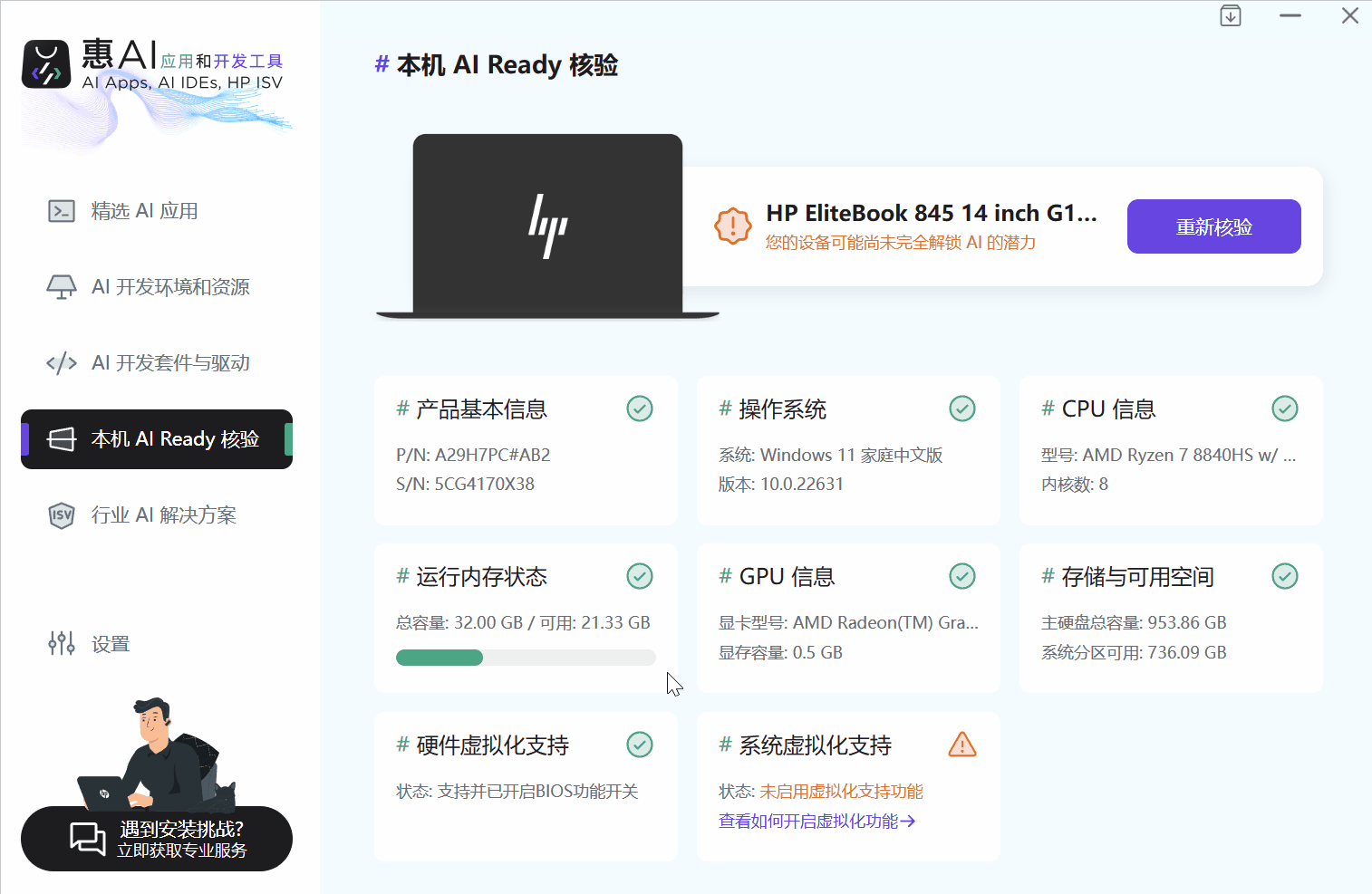Viewport: 1372px width, 894px height.
Task: Click the # GPU 信息 card title
Action: point(777,577)
